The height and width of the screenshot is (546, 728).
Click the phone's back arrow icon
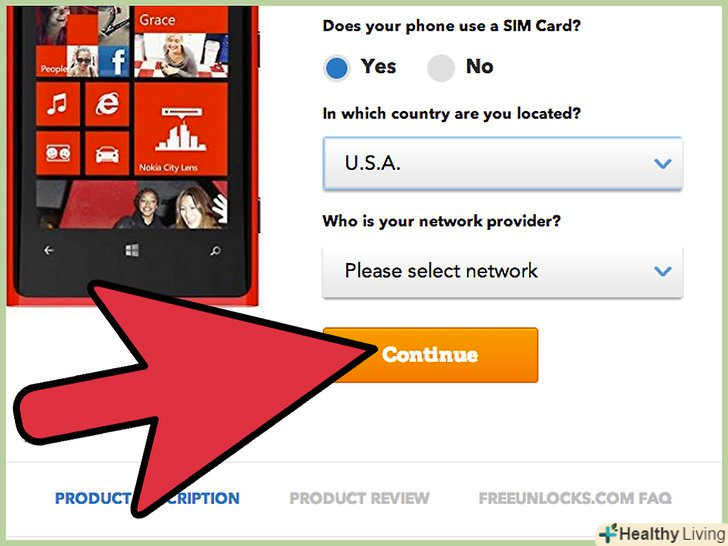(49, 251)
